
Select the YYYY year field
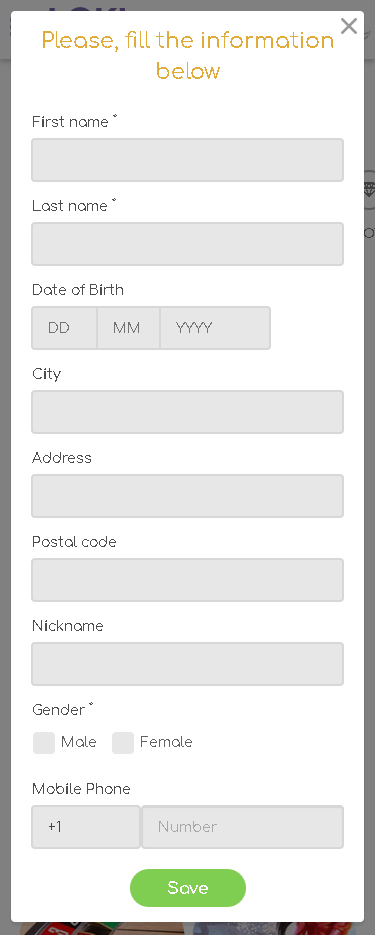(x=215, y=328)
